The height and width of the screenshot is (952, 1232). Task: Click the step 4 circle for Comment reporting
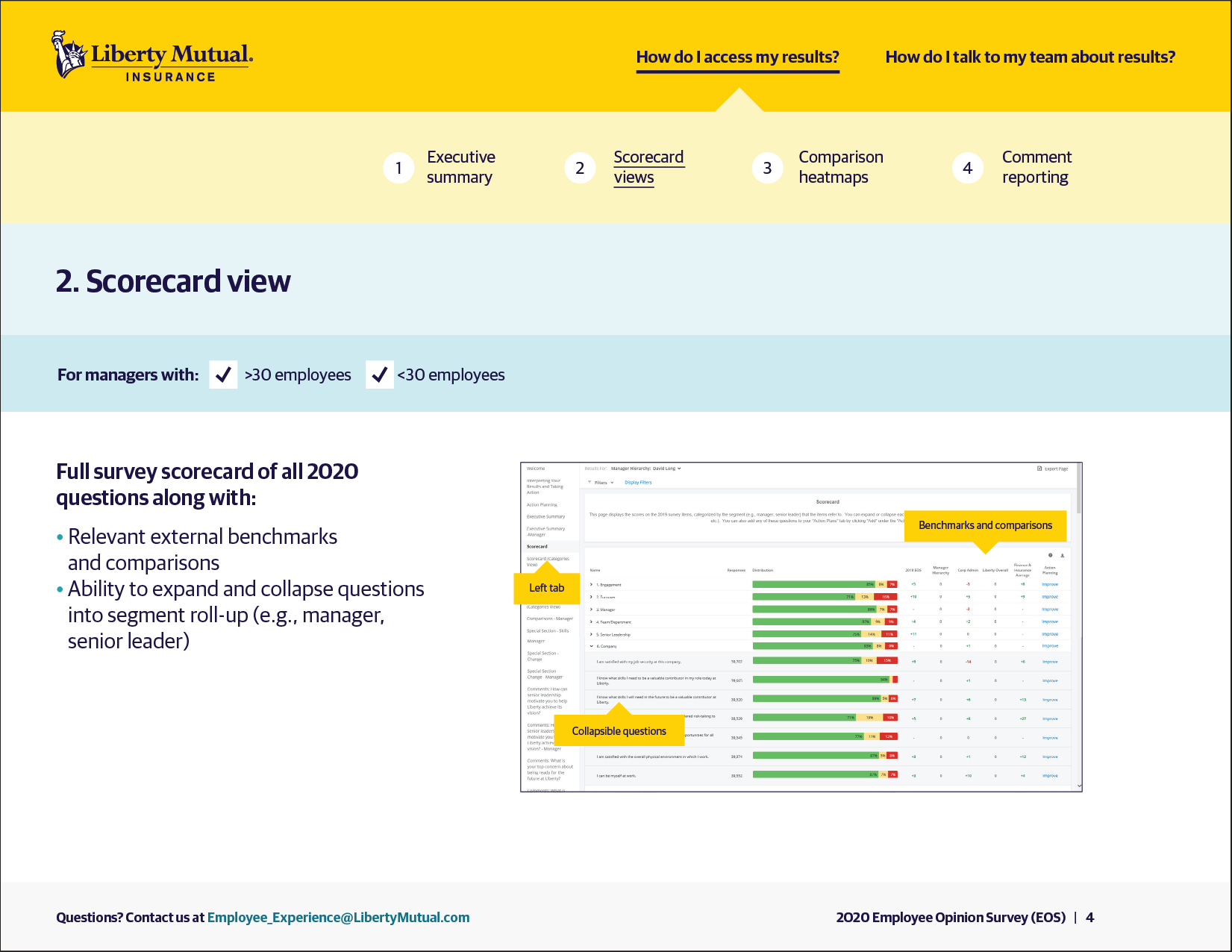(x=968, y=168)
